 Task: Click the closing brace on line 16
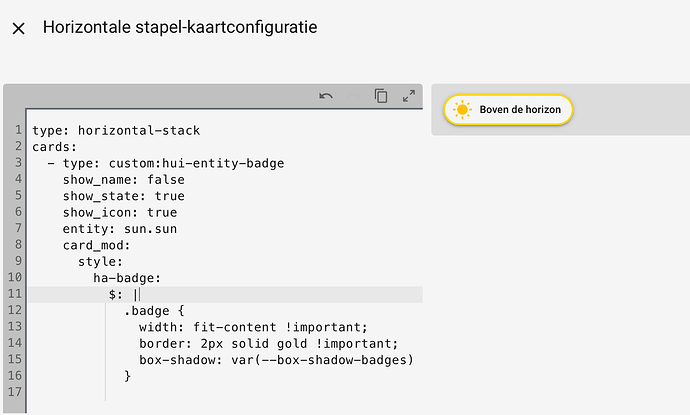[x=128, y=376]
